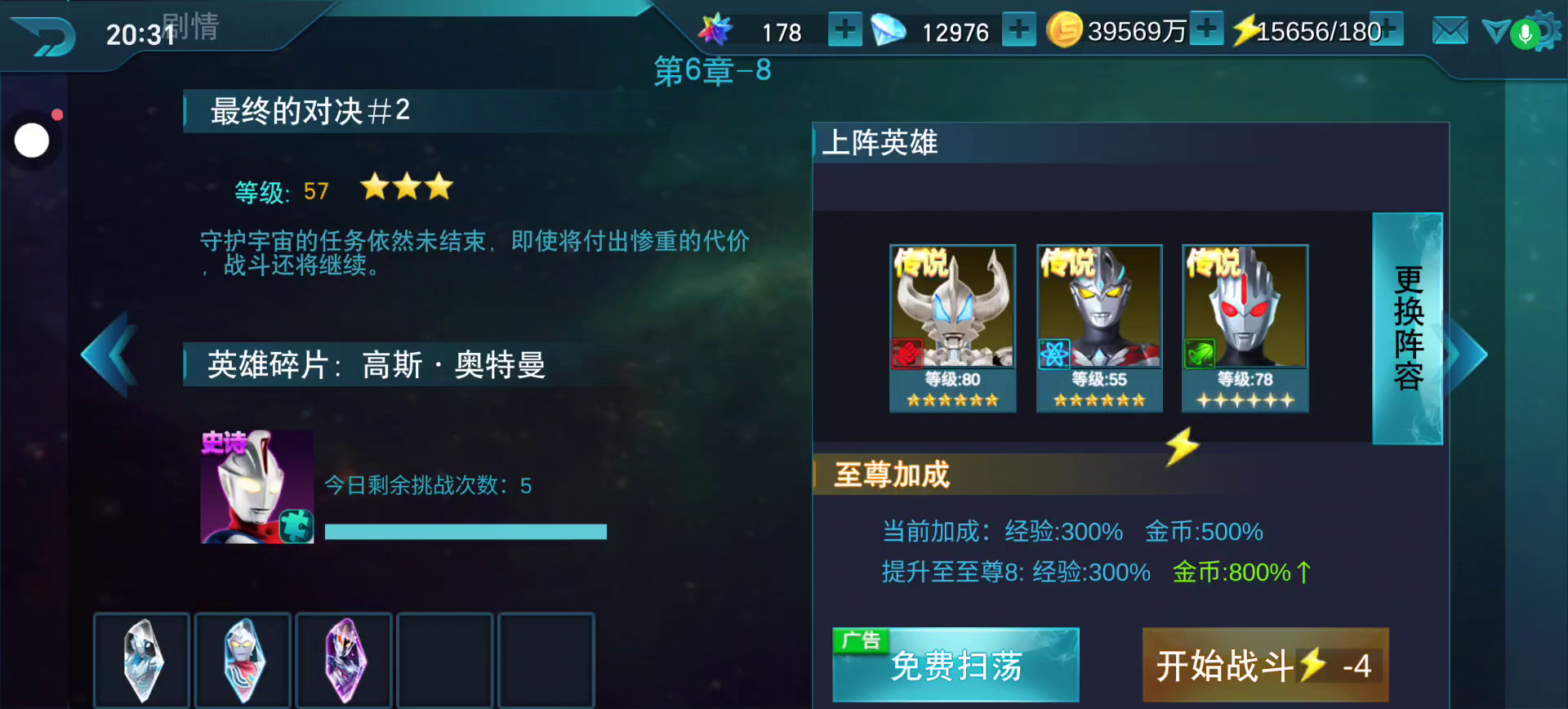This screenshot has width=1568, height=709.
Task: Open the mail envelope icon
Action: point(1450,32)
